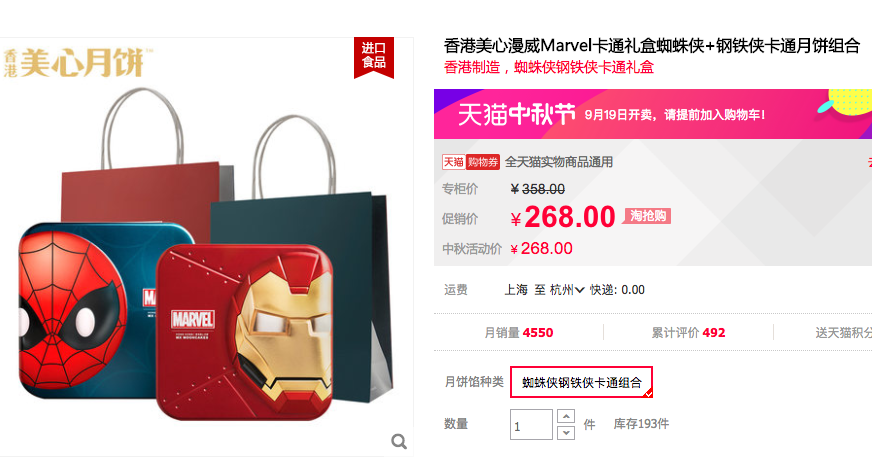The image size is (872, 458).
Task: Open the 月销量 4550 tab
Action: click(518, 332)
